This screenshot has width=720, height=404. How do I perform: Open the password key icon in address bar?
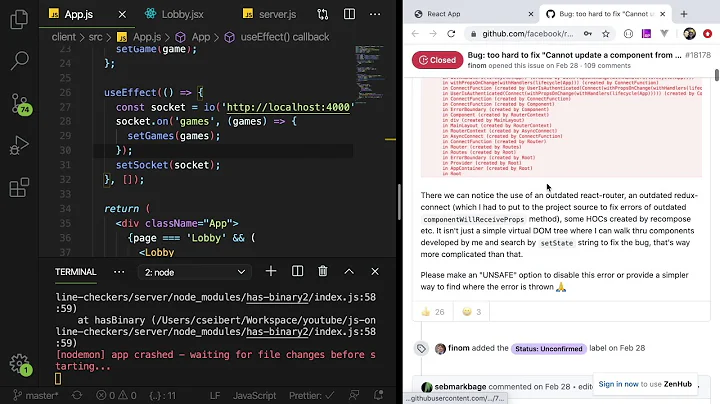coord(588,34)
